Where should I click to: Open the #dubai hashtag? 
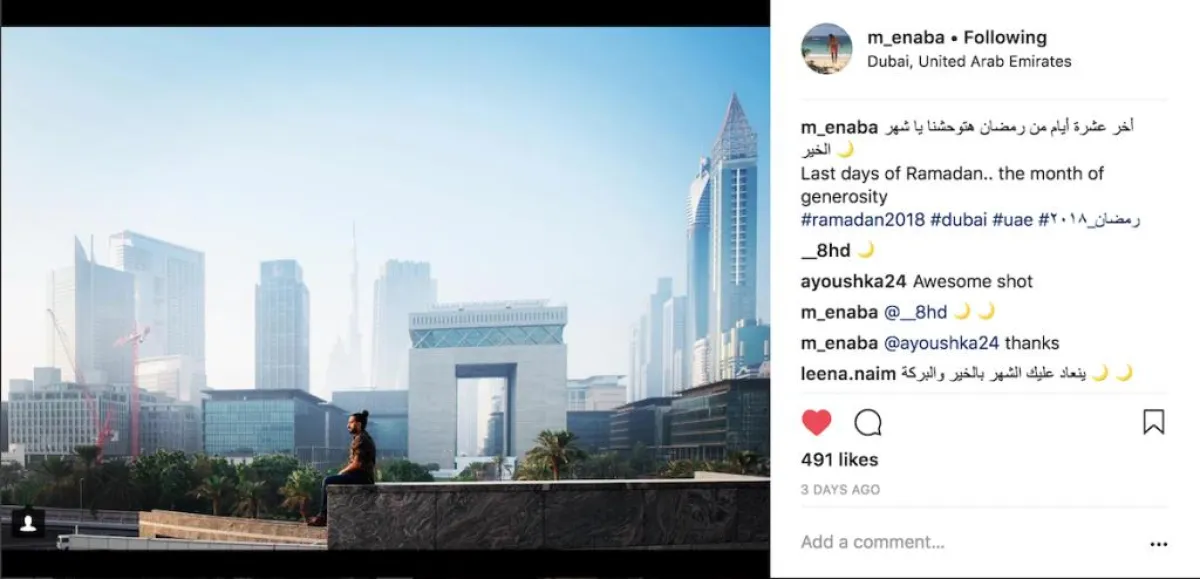pos(959,219)
